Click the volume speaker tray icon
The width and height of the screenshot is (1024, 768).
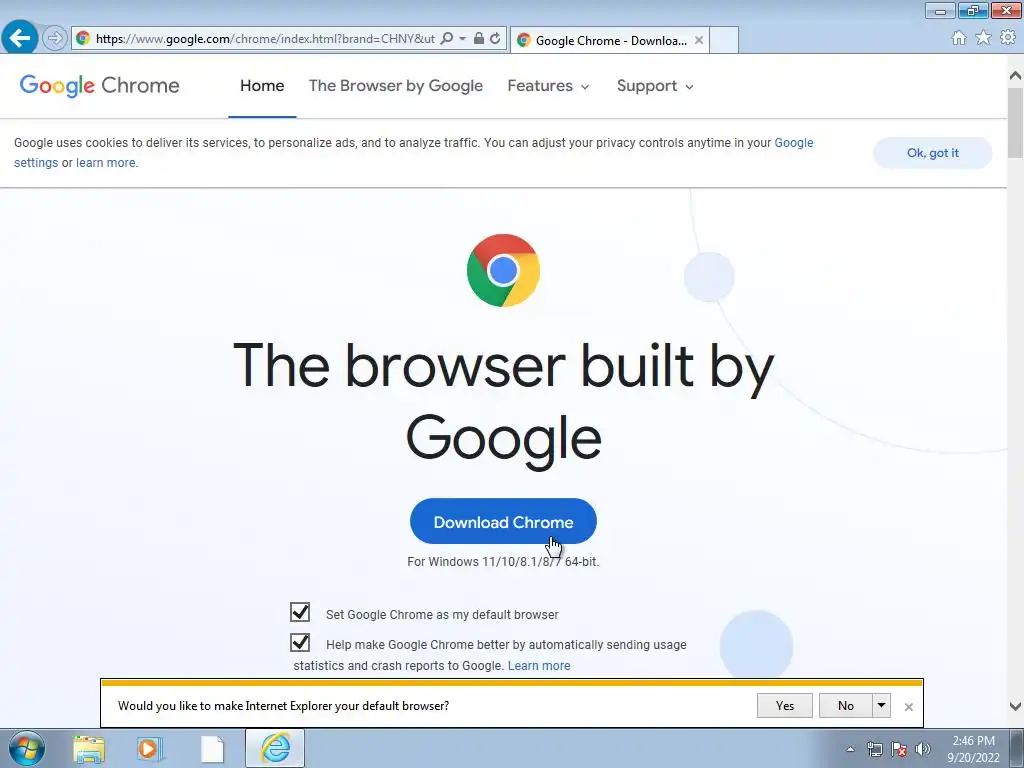pos(923,749)
